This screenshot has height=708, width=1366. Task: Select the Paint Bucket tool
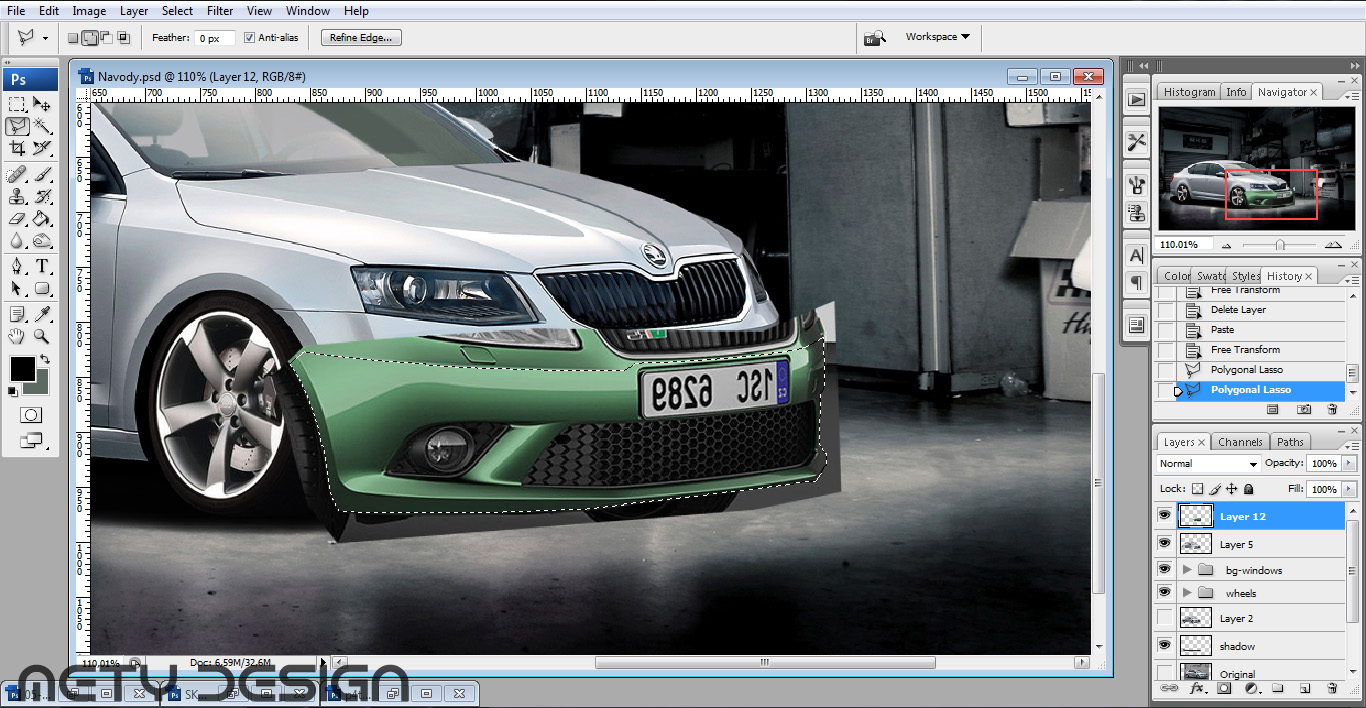42,219
